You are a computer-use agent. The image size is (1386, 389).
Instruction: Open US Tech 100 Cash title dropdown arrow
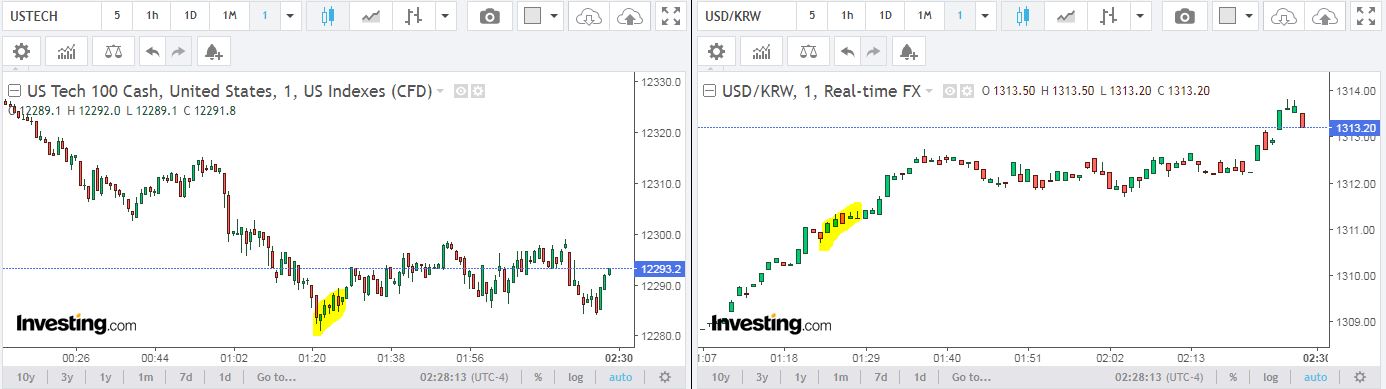point(439,92)
